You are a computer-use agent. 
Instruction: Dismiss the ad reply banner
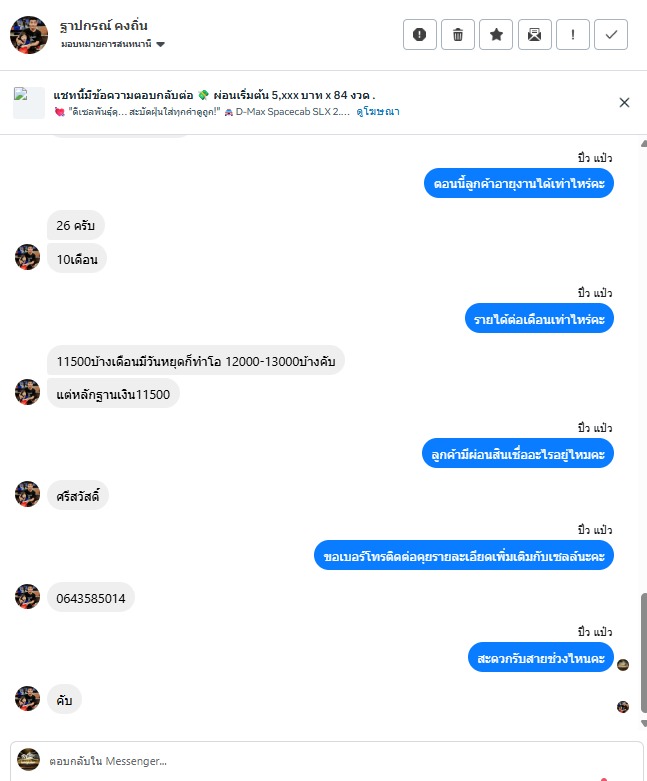[624, 103]
